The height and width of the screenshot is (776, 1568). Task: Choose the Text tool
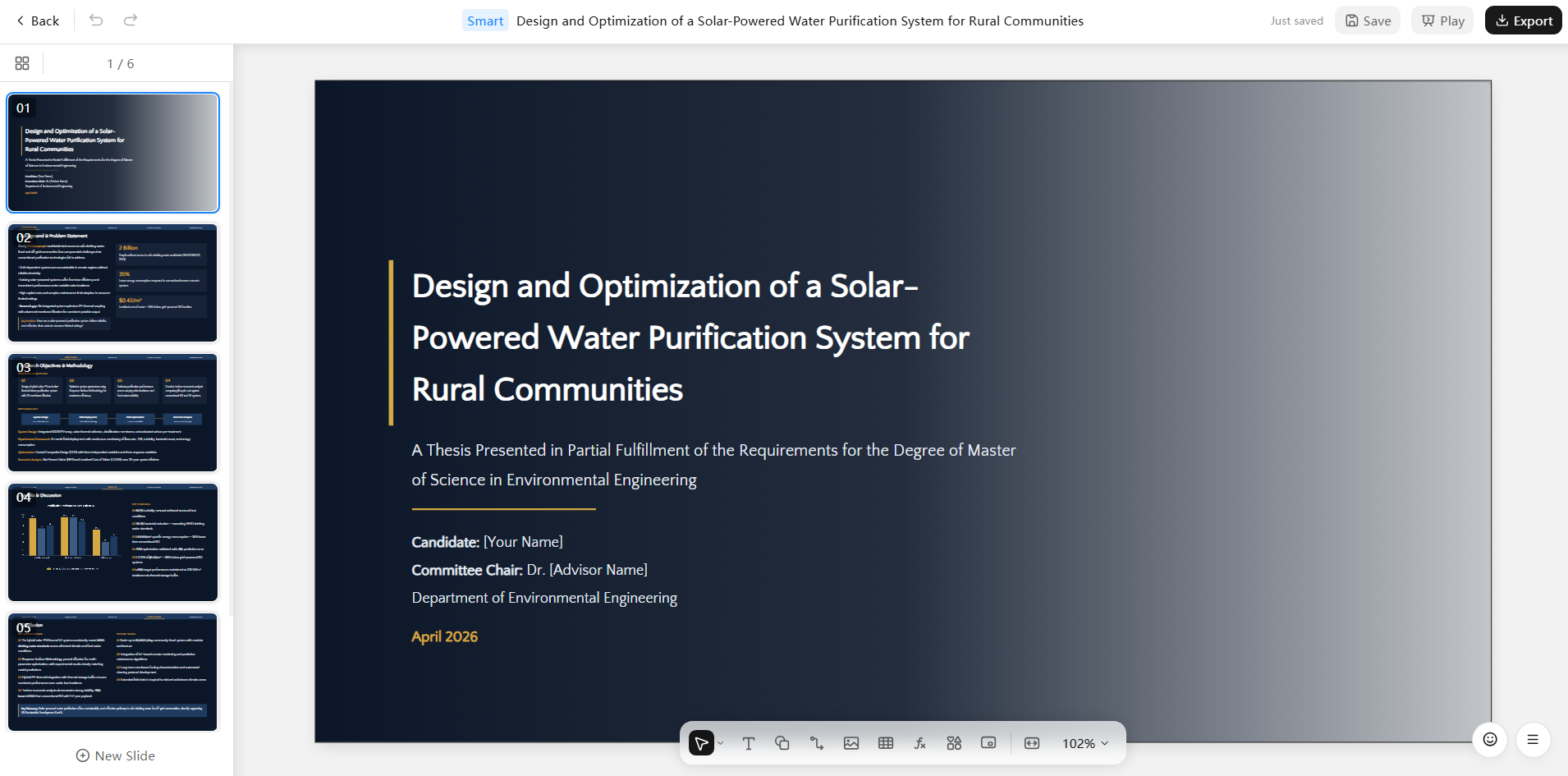(x=749, y=743)
